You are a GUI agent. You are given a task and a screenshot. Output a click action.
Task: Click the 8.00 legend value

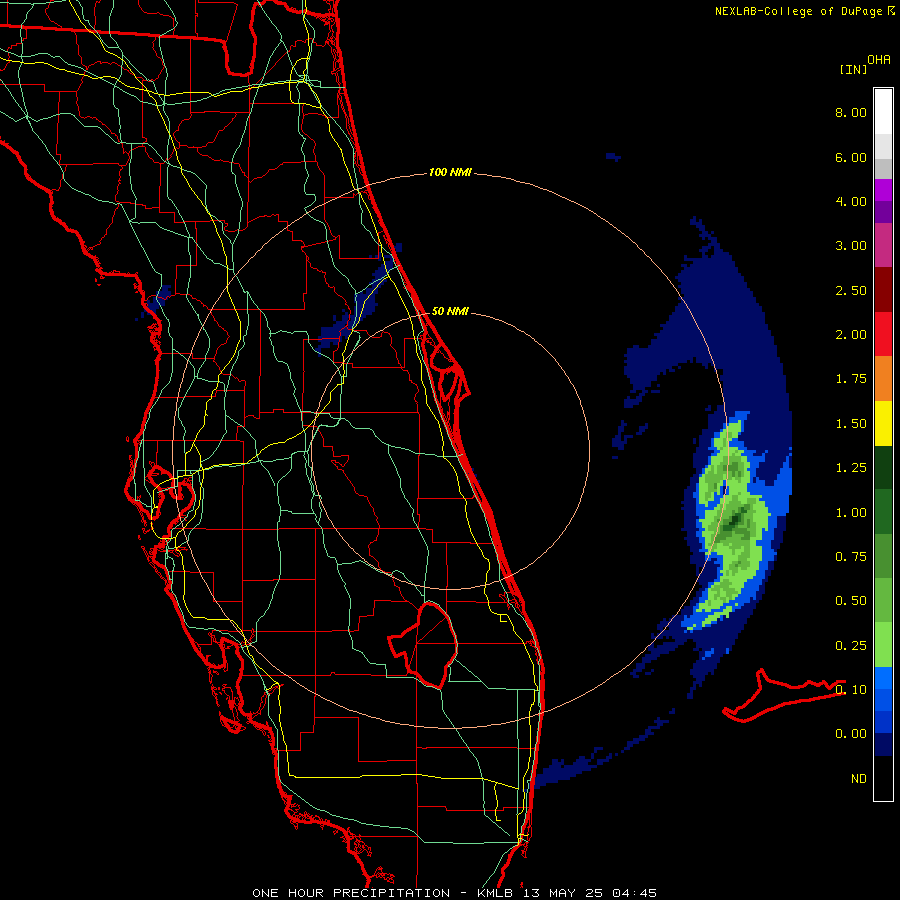click(851, 112)
